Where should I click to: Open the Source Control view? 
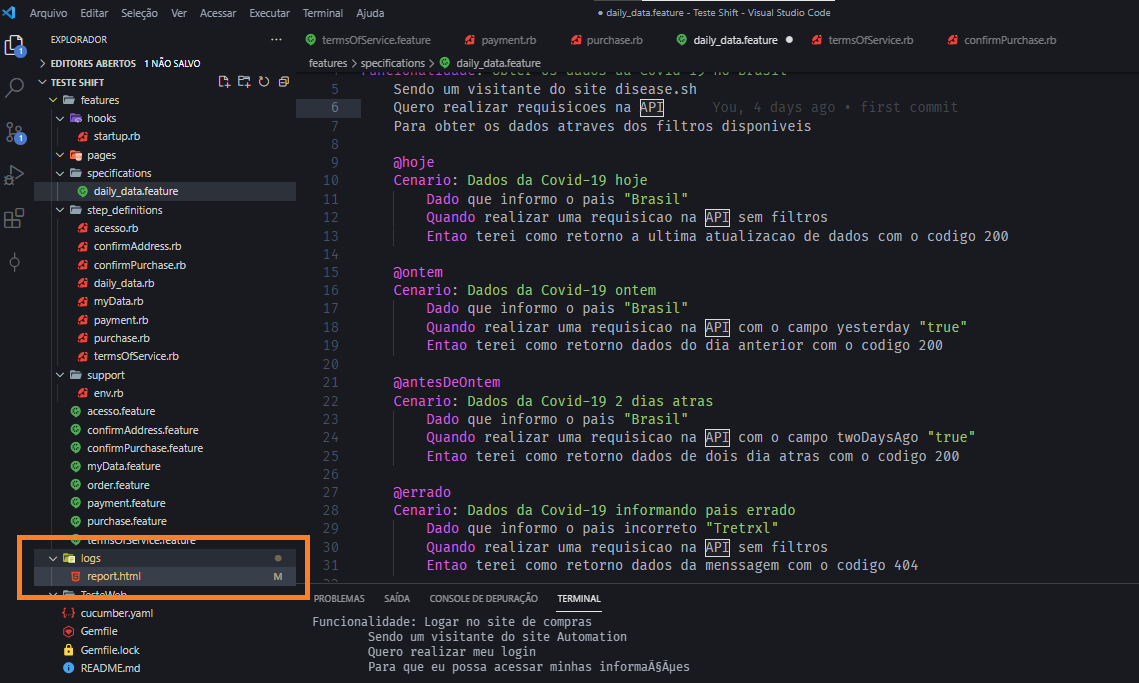(x=15, y=132)
